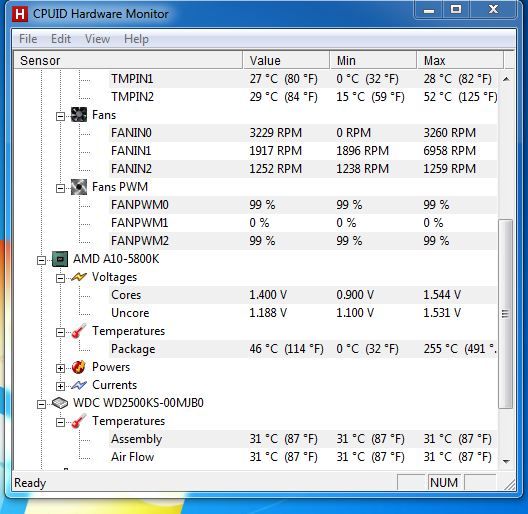Open the View menu
Viewport: 528px width, 514px height.
97,39
